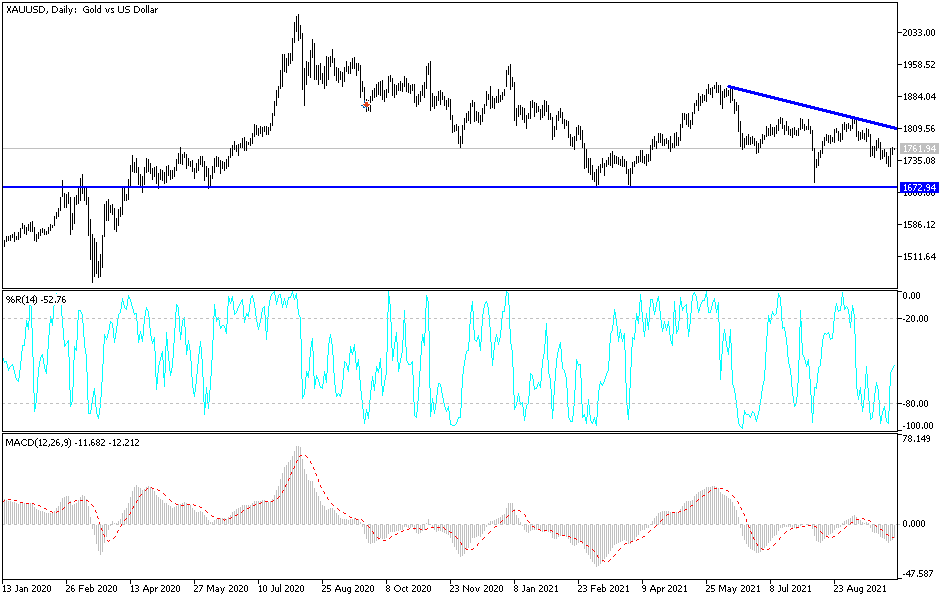Click the 2033.00 price axis label
The width and height of the screenshot is (950, 600).
(919, 33)
